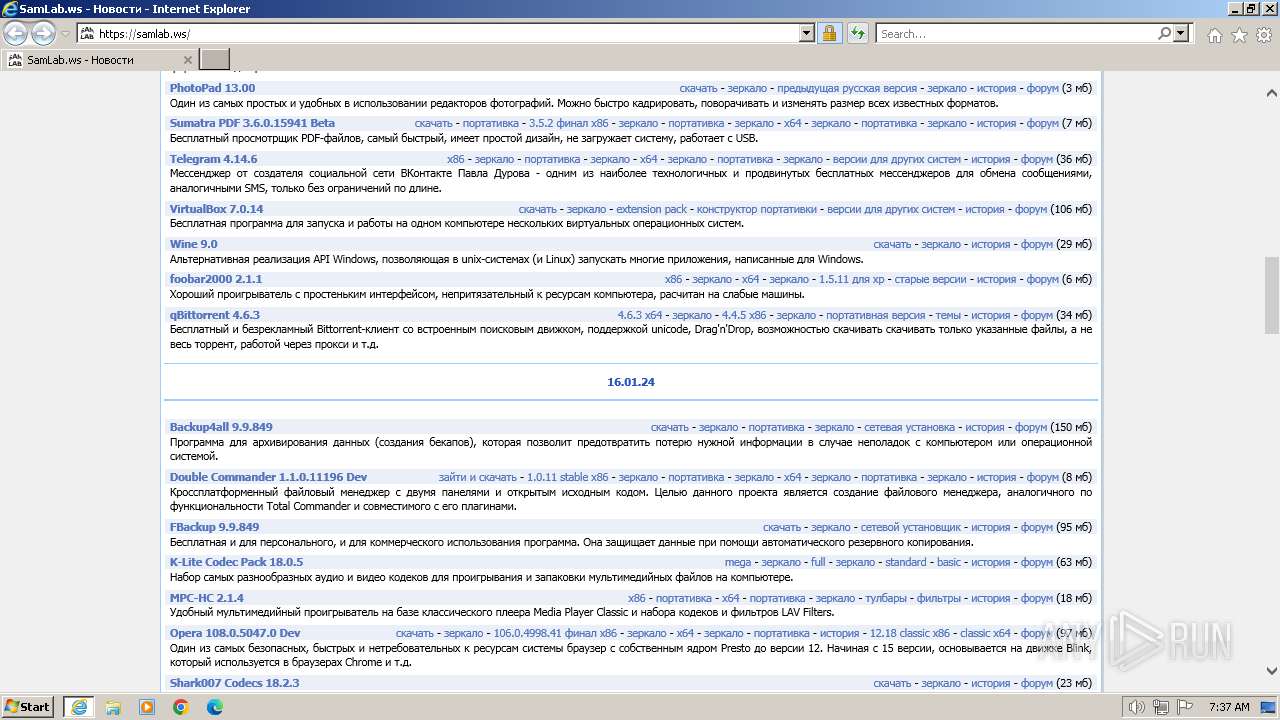Click 1.5.11 для xp link for foobar2000
Viewport: 1280px width, 720px height.
851,279
